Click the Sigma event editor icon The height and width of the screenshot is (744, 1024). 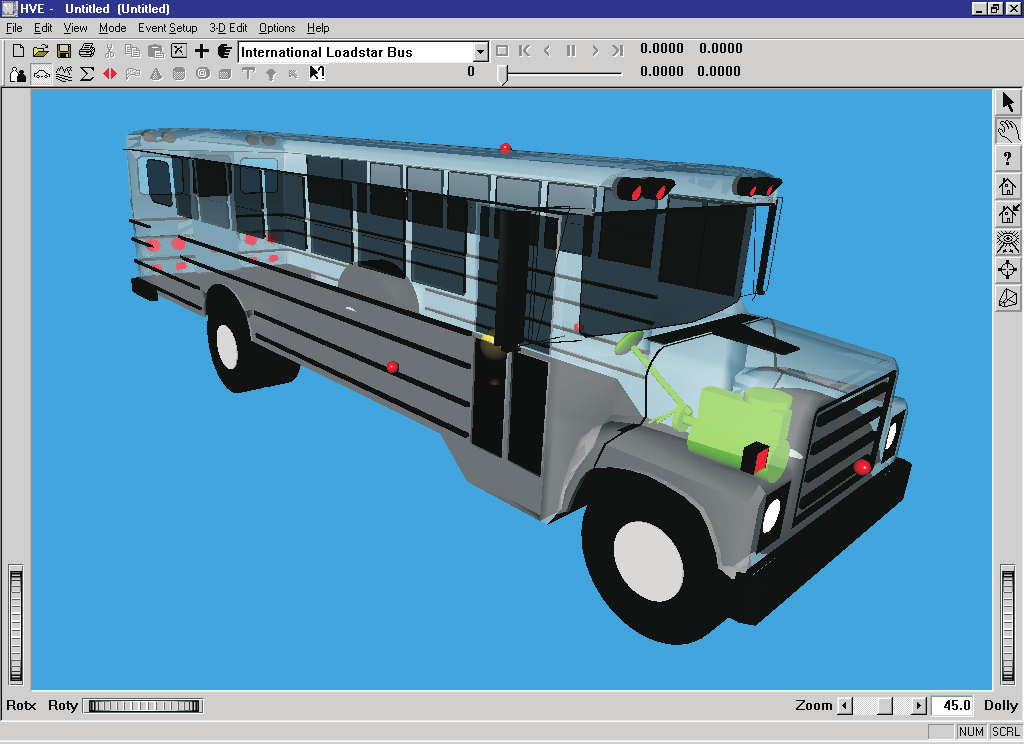(x=87, y=74)
